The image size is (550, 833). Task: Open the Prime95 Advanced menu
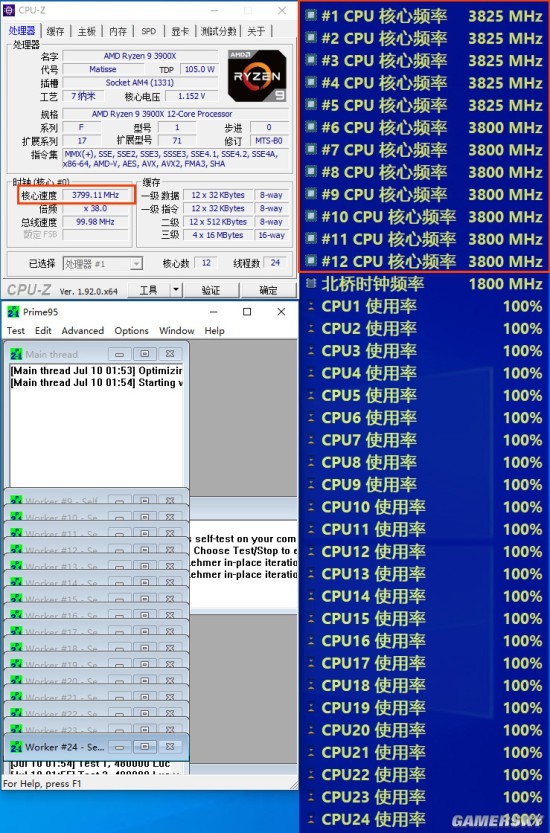[82, 330]
